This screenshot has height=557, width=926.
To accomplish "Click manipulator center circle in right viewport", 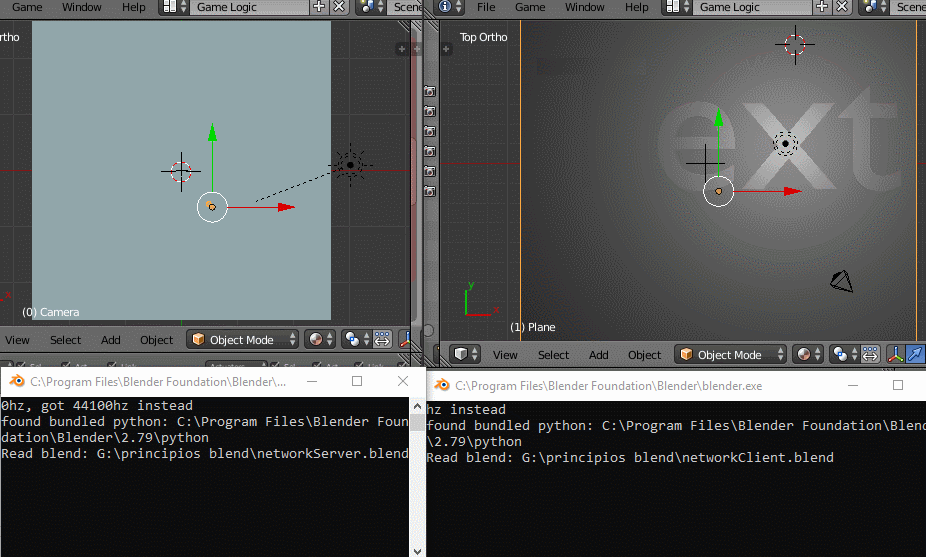I will 719,191.
